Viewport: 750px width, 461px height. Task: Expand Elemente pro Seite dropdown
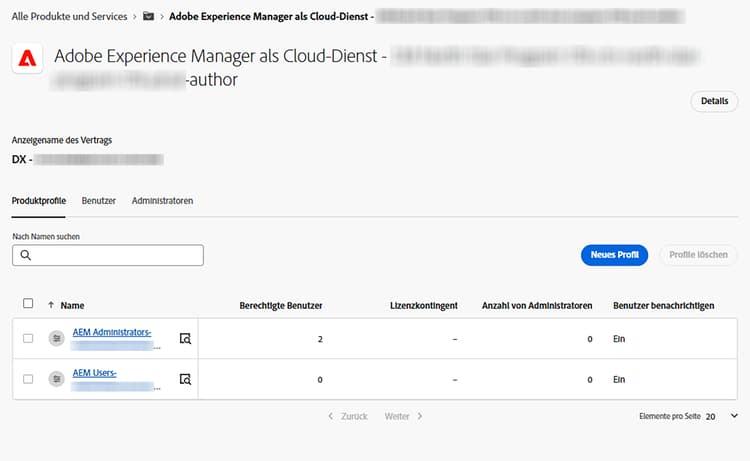[734, 416]
